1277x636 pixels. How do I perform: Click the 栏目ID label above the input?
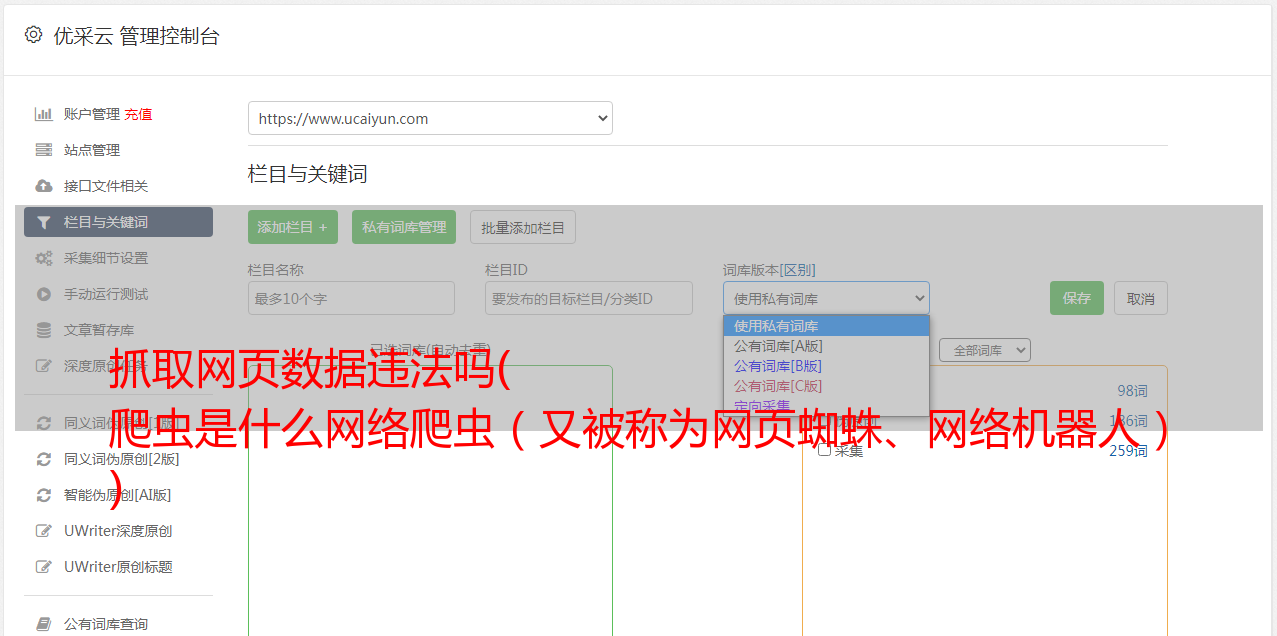pyautogui.click(x=507, y=270)
